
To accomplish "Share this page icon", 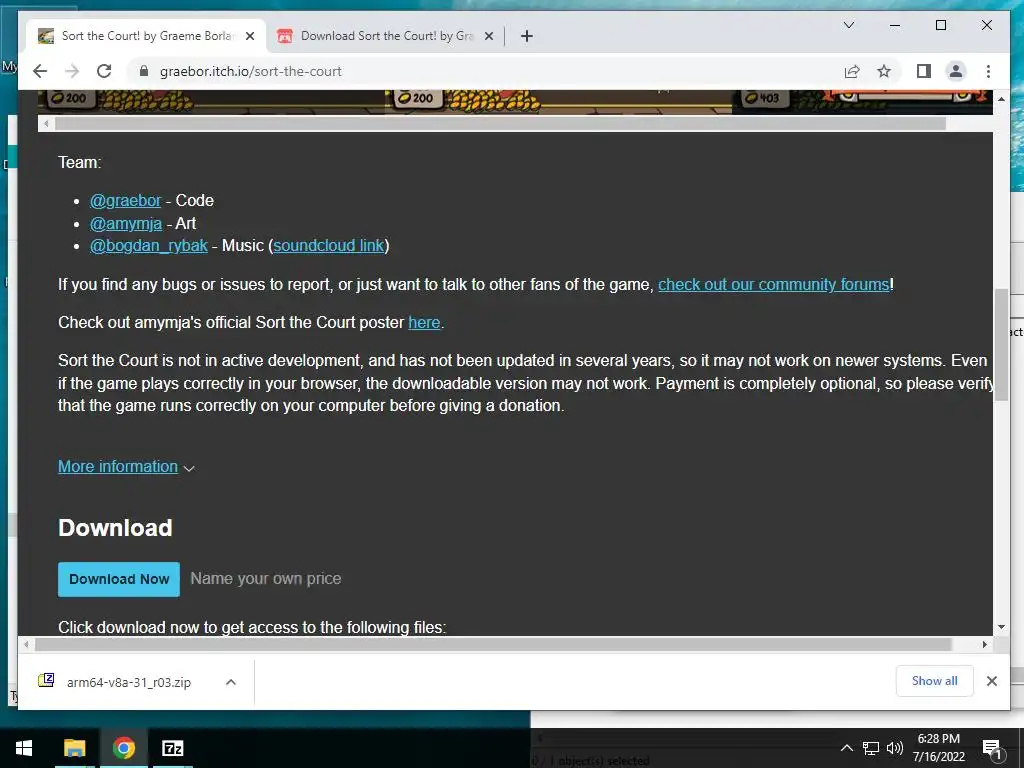I will pos(852,71).
